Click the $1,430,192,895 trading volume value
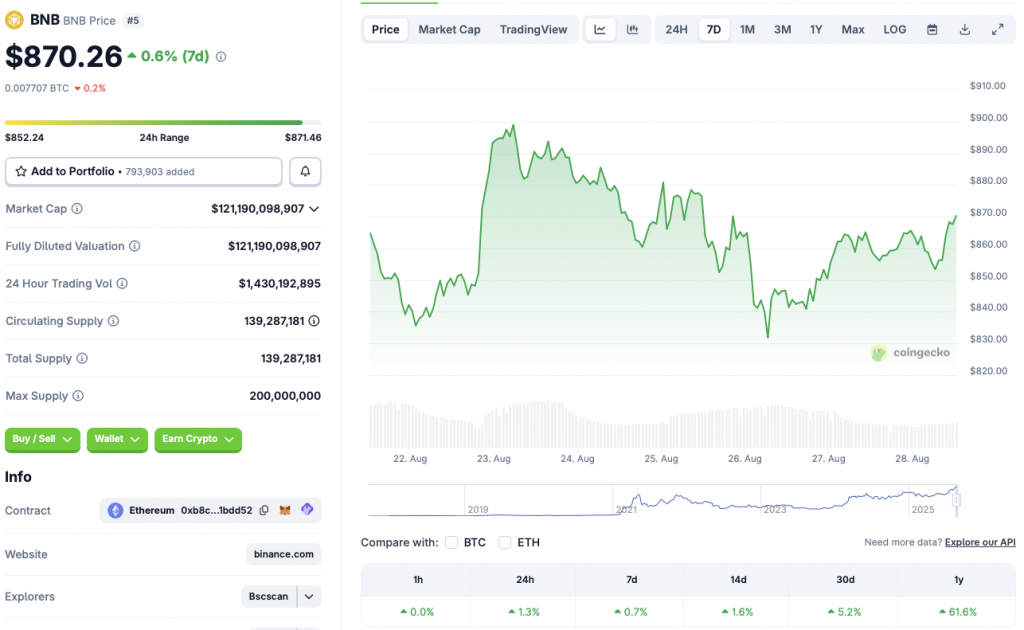The width and height of the screenshot is (1024, 630). click(x=280, y=283)
